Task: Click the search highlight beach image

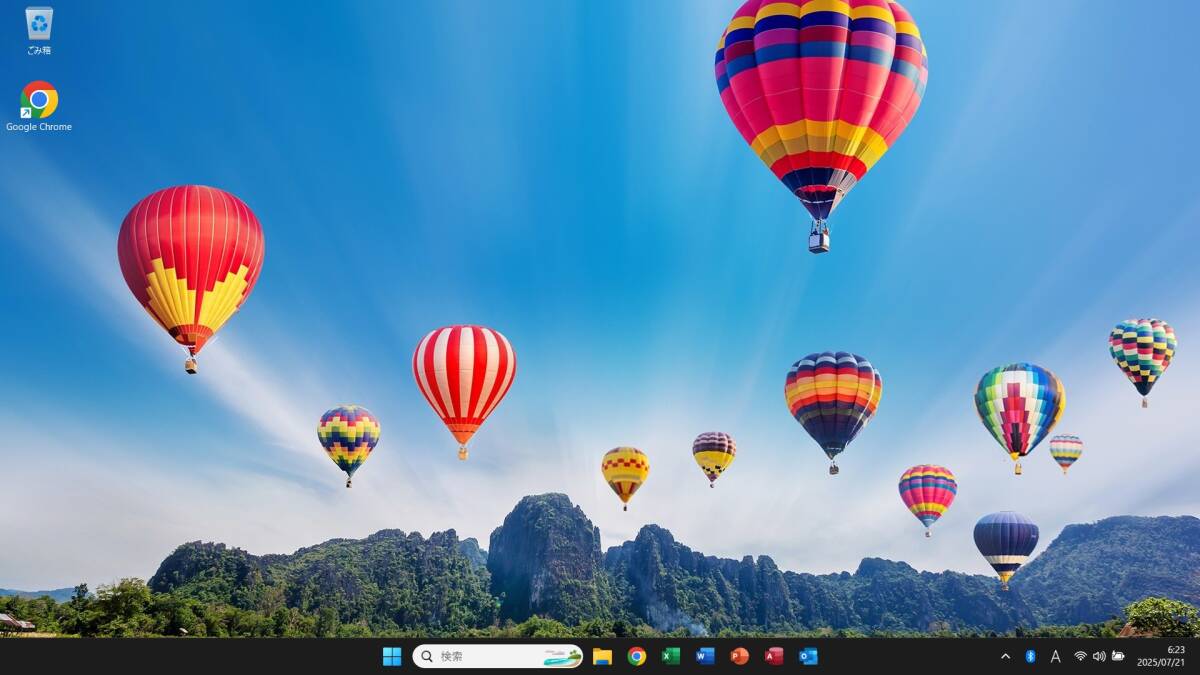Action: (x=562, y=656)
